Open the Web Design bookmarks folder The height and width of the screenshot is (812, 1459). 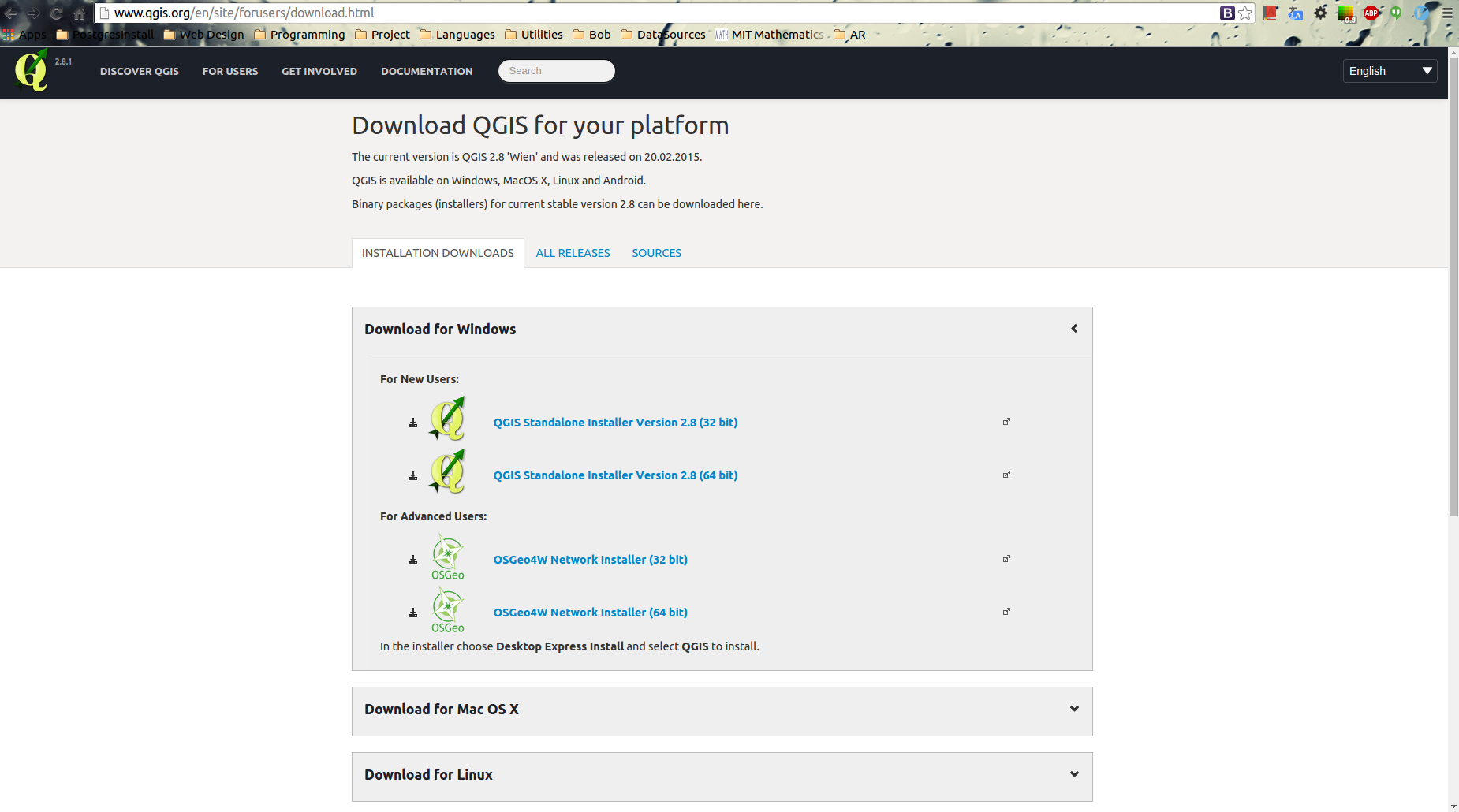[203, 35]
